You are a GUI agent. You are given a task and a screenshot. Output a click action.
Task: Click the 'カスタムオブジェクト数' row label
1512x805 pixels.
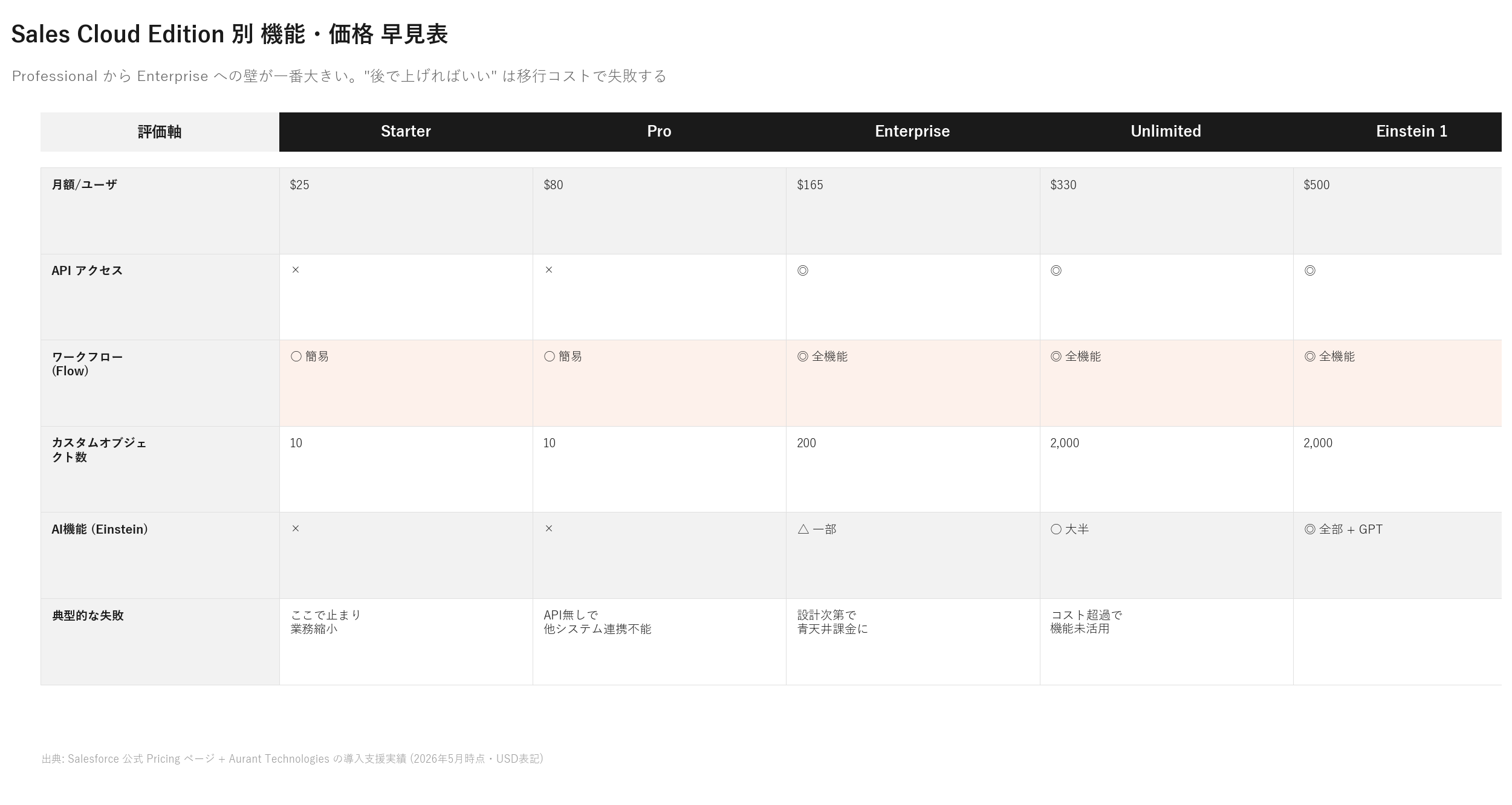pyautogui.click(x=99, y=450)
